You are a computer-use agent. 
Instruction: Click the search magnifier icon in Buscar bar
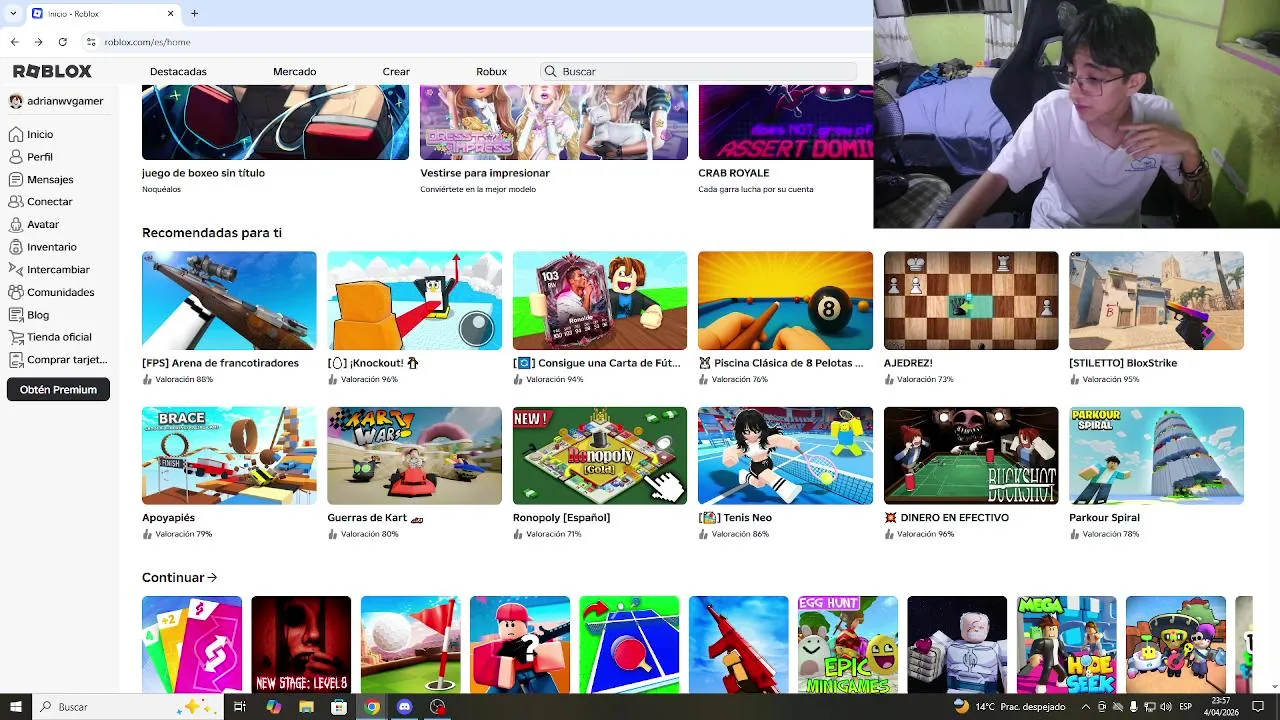[x=550, y=71]
